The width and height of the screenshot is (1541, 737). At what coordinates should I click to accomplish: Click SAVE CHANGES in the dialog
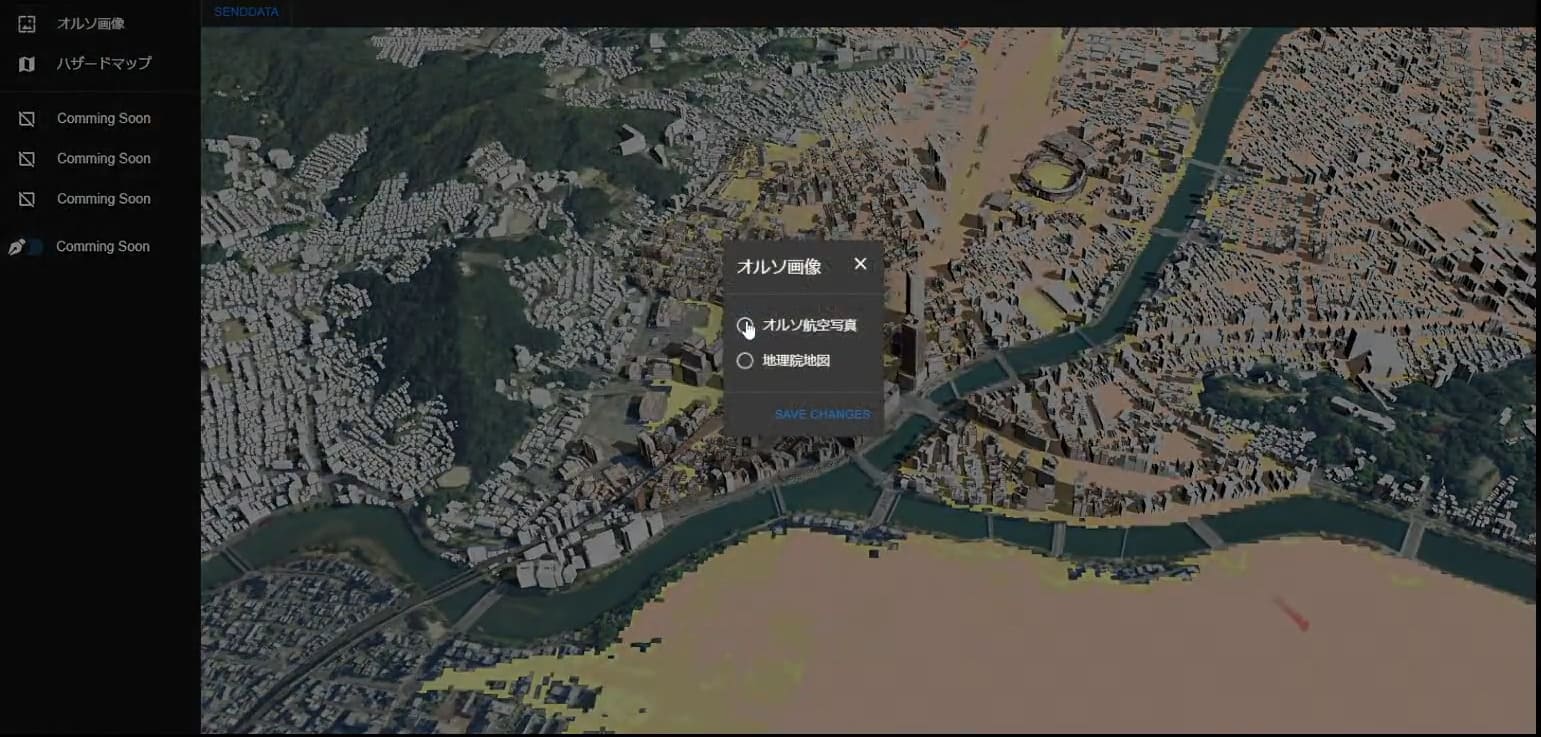coord(822,414)
